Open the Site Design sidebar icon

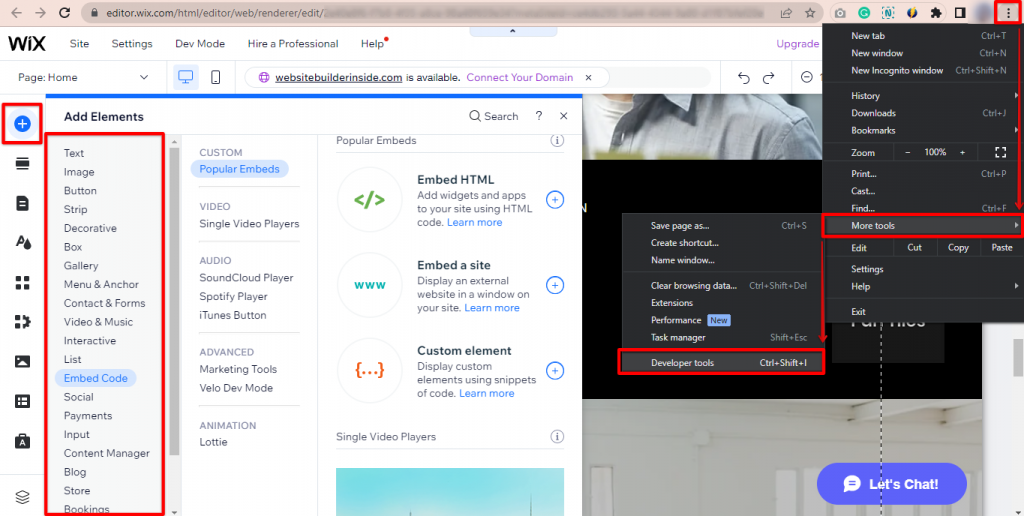22,242
